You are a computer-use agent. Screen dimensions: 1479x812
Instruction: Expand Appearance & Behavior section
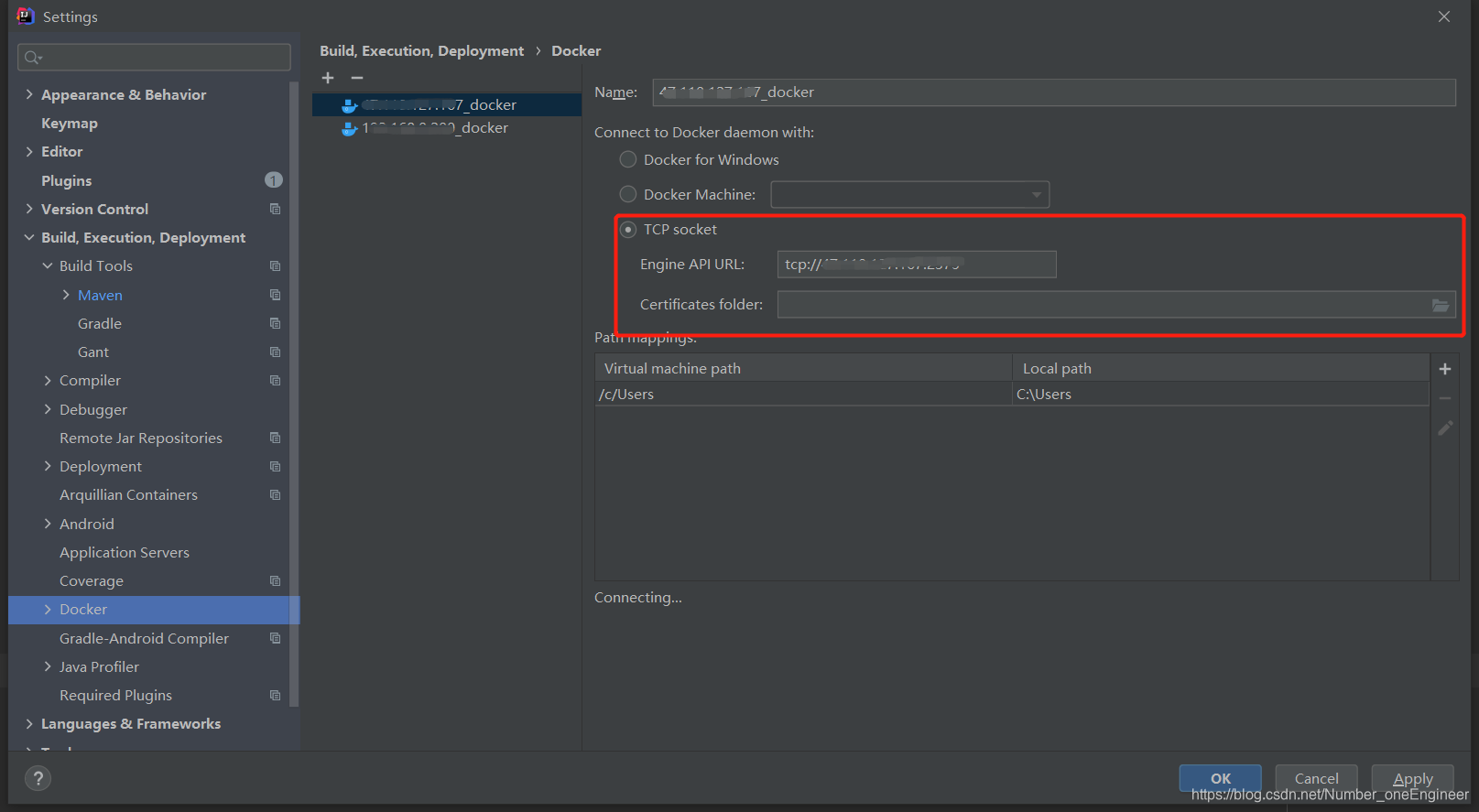[x=29, y=94]
